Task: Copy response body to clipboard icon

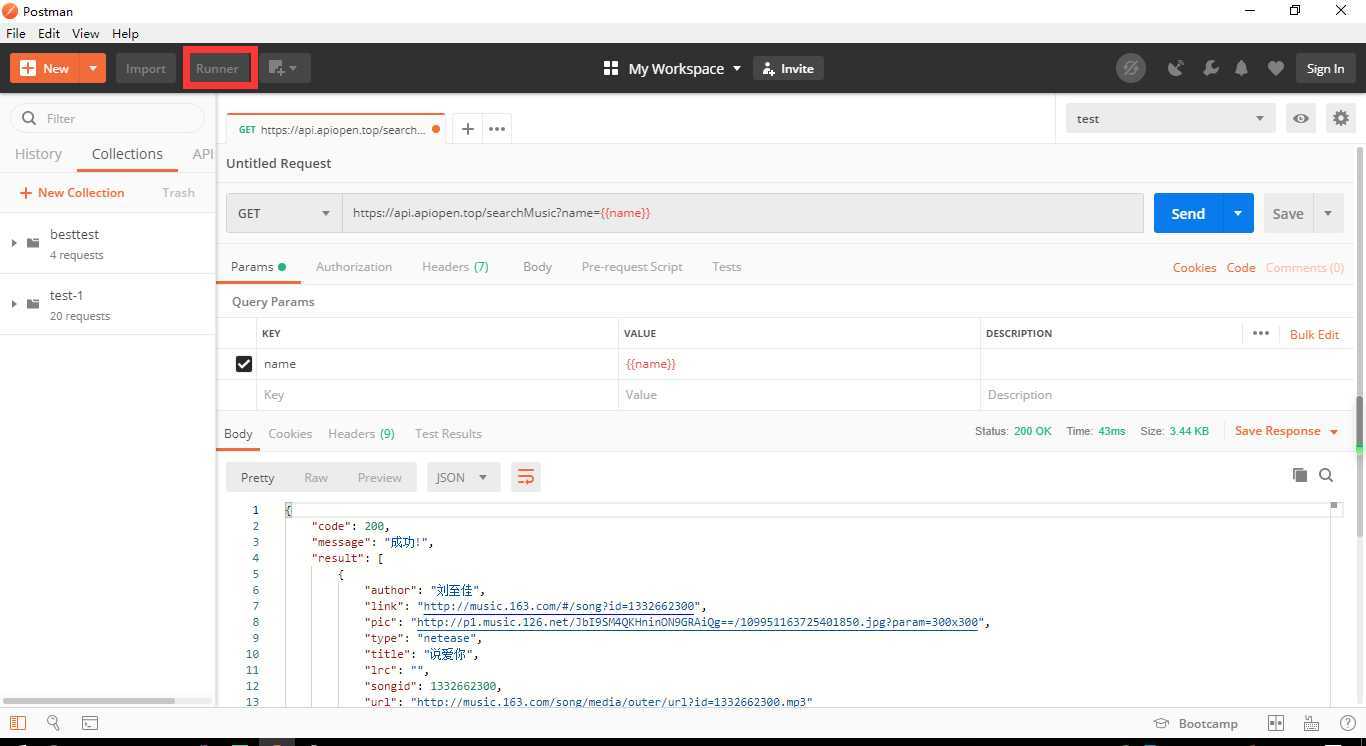Action: tap(1300, 475)
